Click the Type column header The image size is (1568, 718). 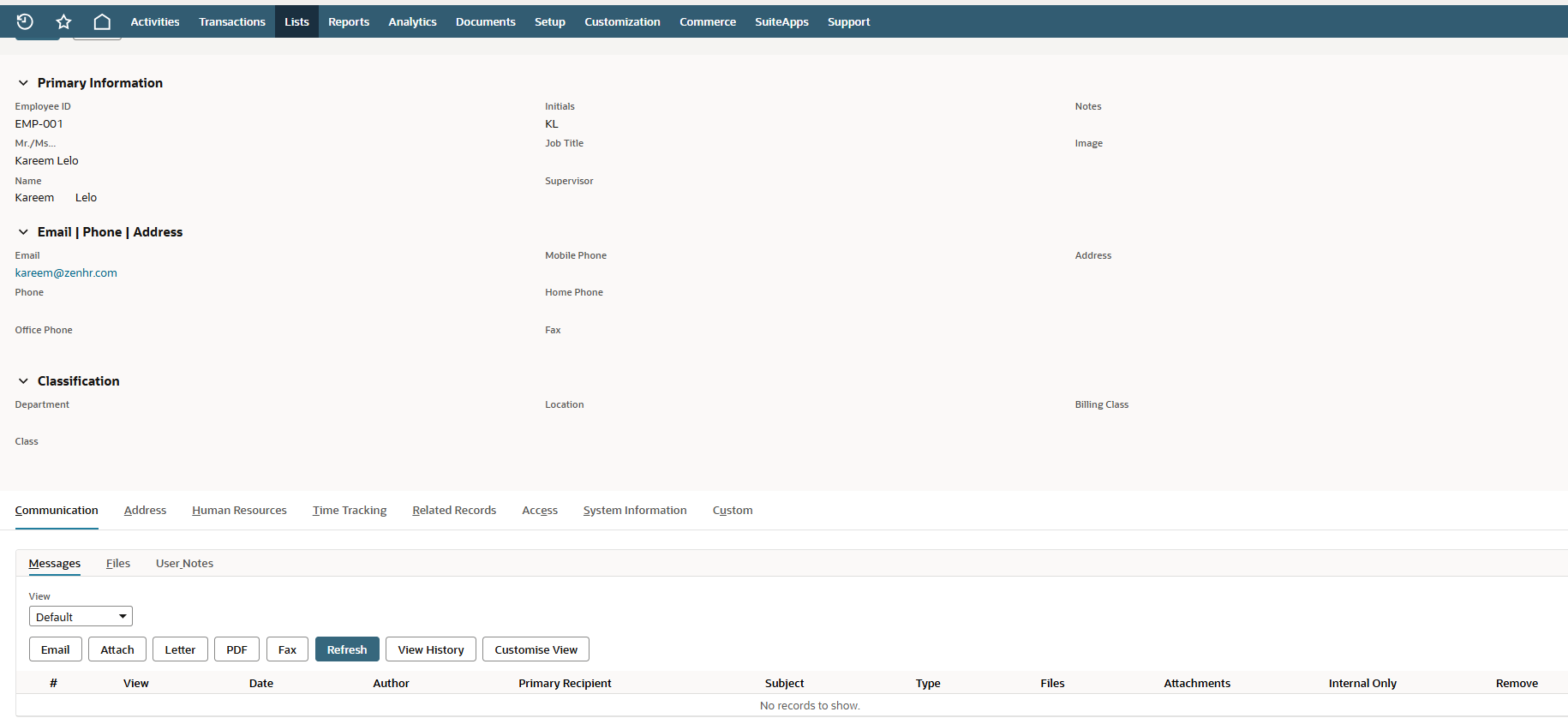928,683
